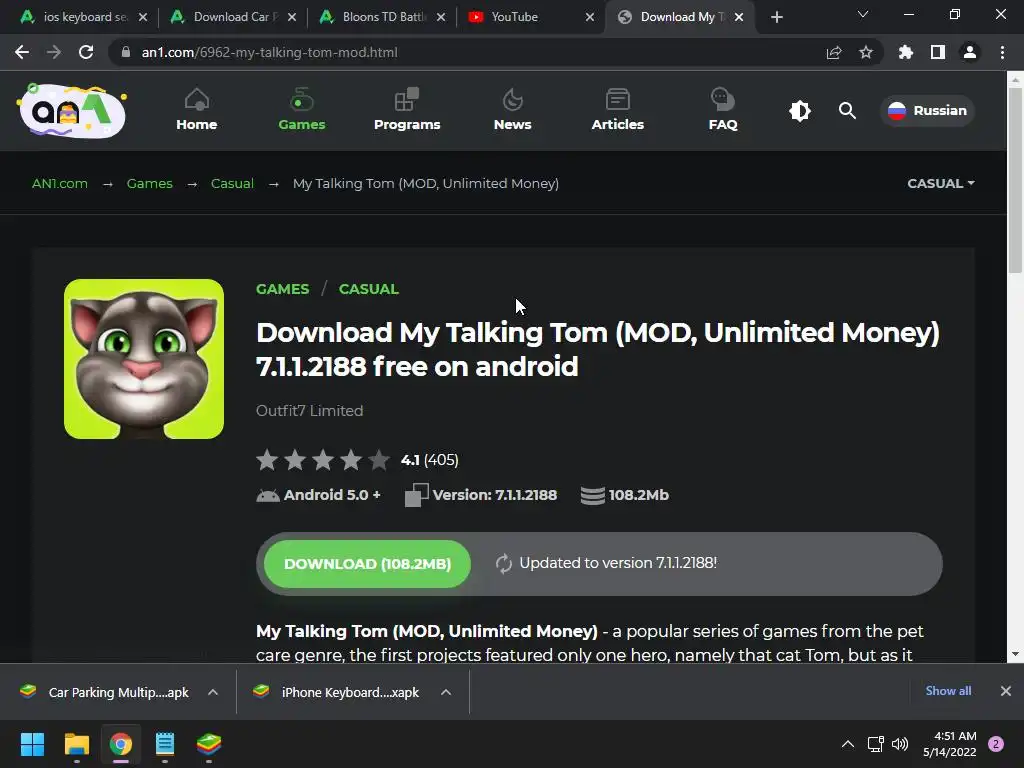Image resolution: width=1024 pixels, height=768 pixels.
Task: Follow the Games breadcrumb link
Action: click(x=150, y=184)
